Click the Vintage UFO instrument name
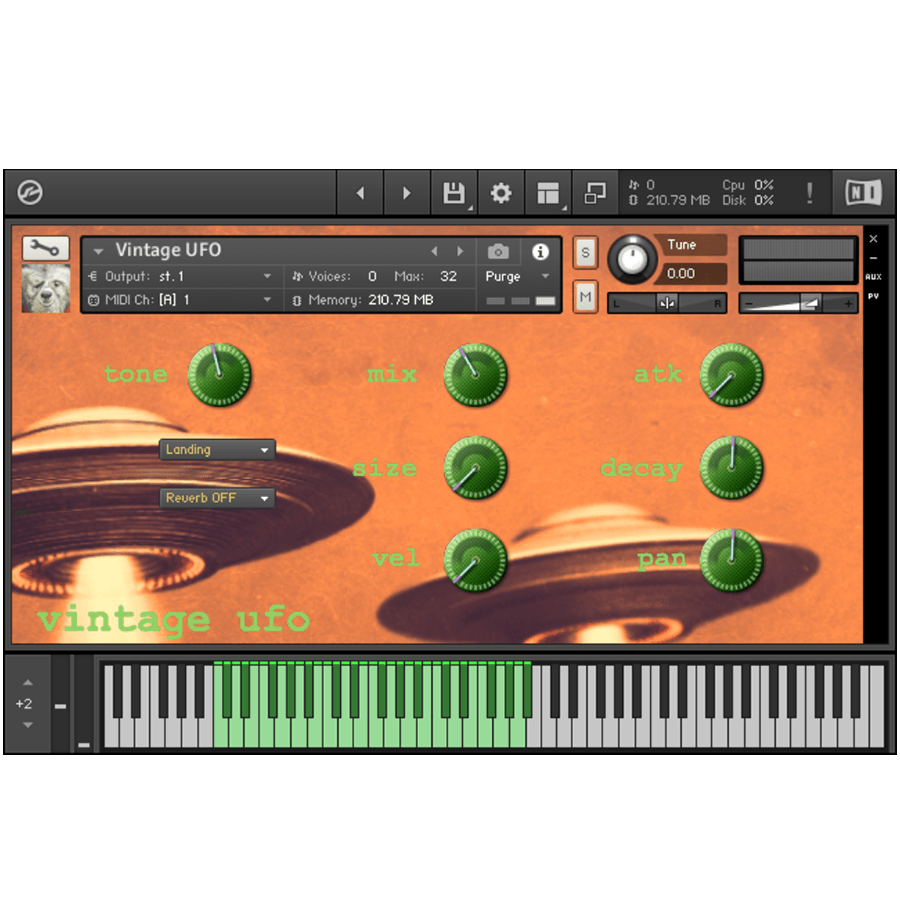The width and height of the screenshot is (900, 900). pos(168,250)
